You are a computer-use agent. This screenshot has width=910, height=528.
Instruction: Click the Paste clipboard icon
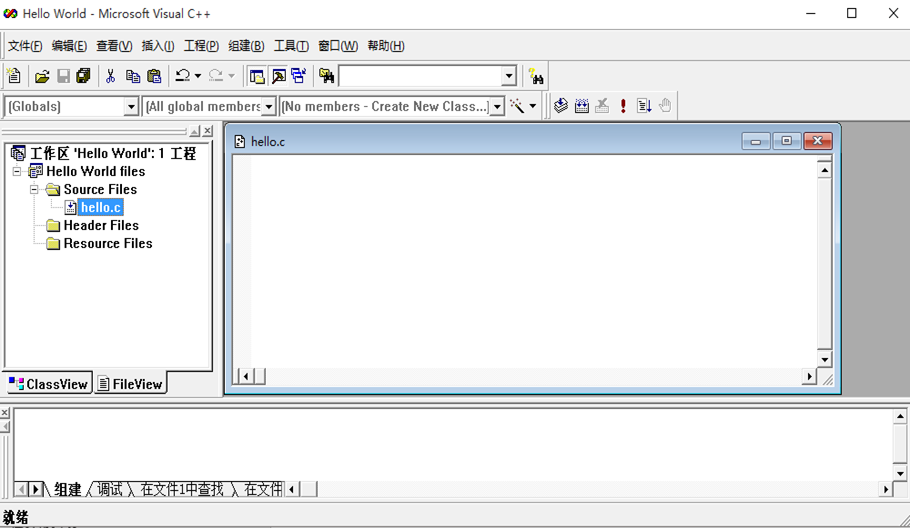click(154, 76)
